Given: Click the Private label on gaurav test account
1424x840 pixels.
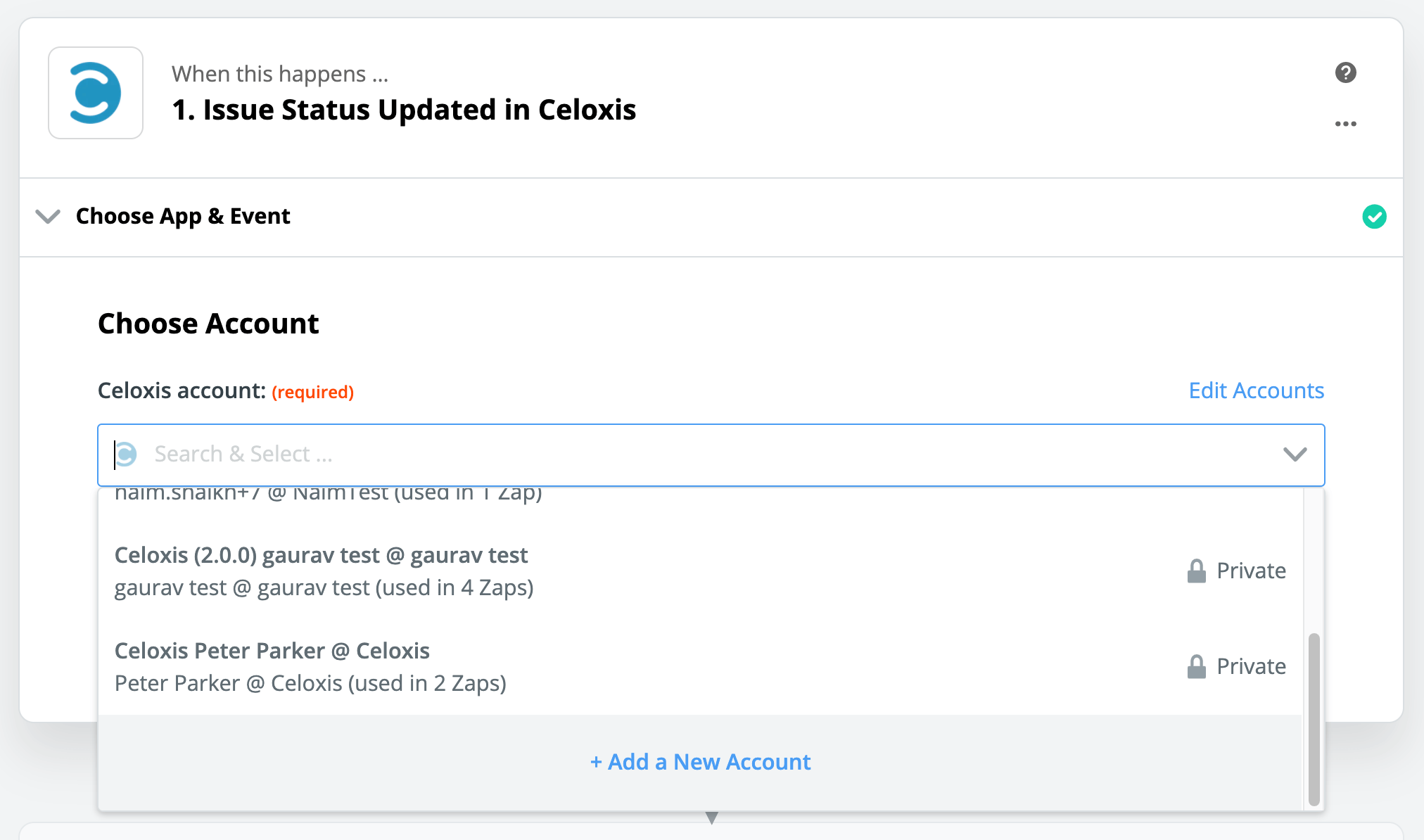Looking at the screenshot, I should coord(1251,571).
